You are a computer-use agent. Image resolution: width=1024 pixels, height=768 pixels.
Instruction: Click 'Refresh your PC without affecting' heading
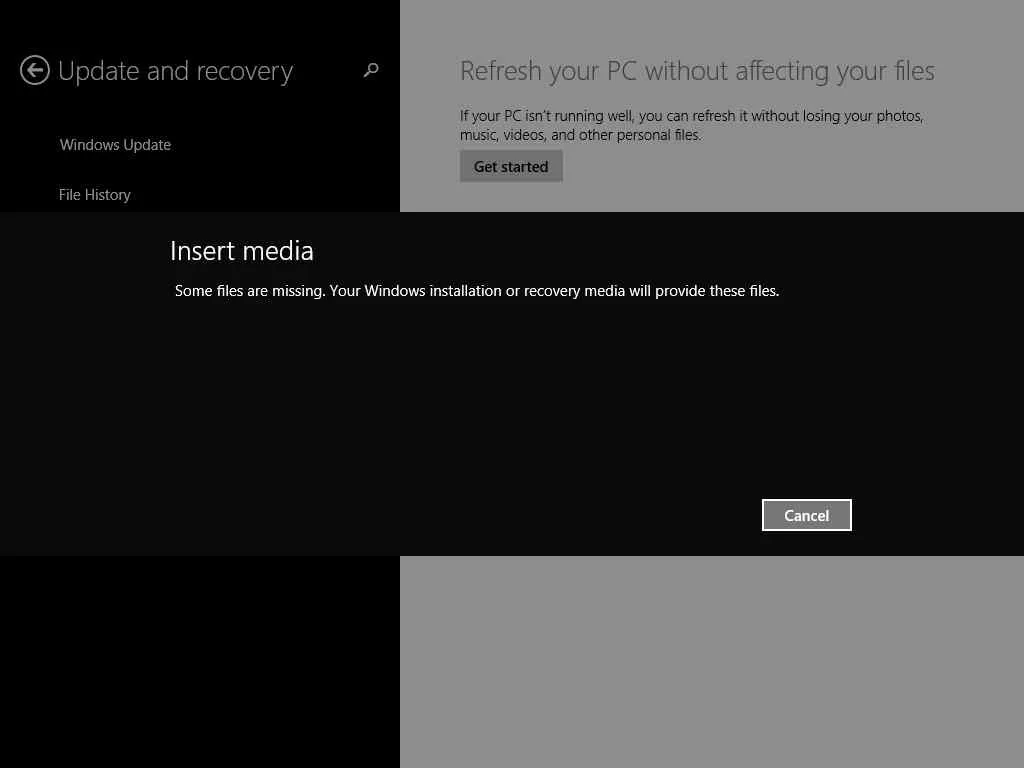point(697,71)
